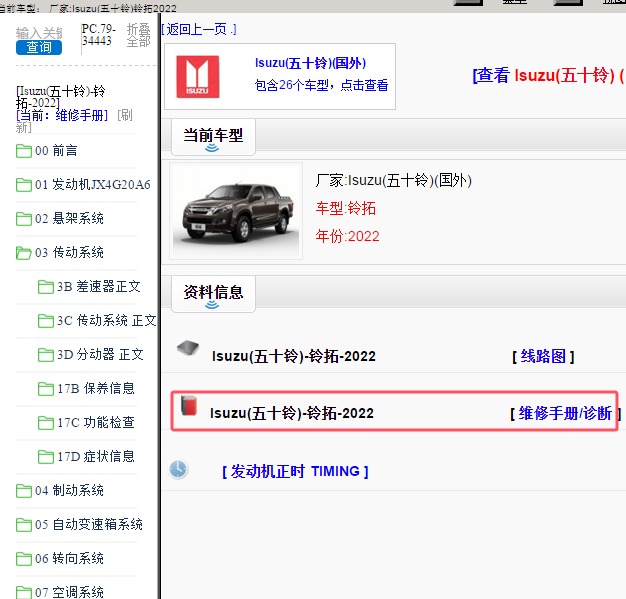
Task: Click the 厂家:Isuzu(五十铃)(国外) manufacturer text
Action: pos(394,180)
